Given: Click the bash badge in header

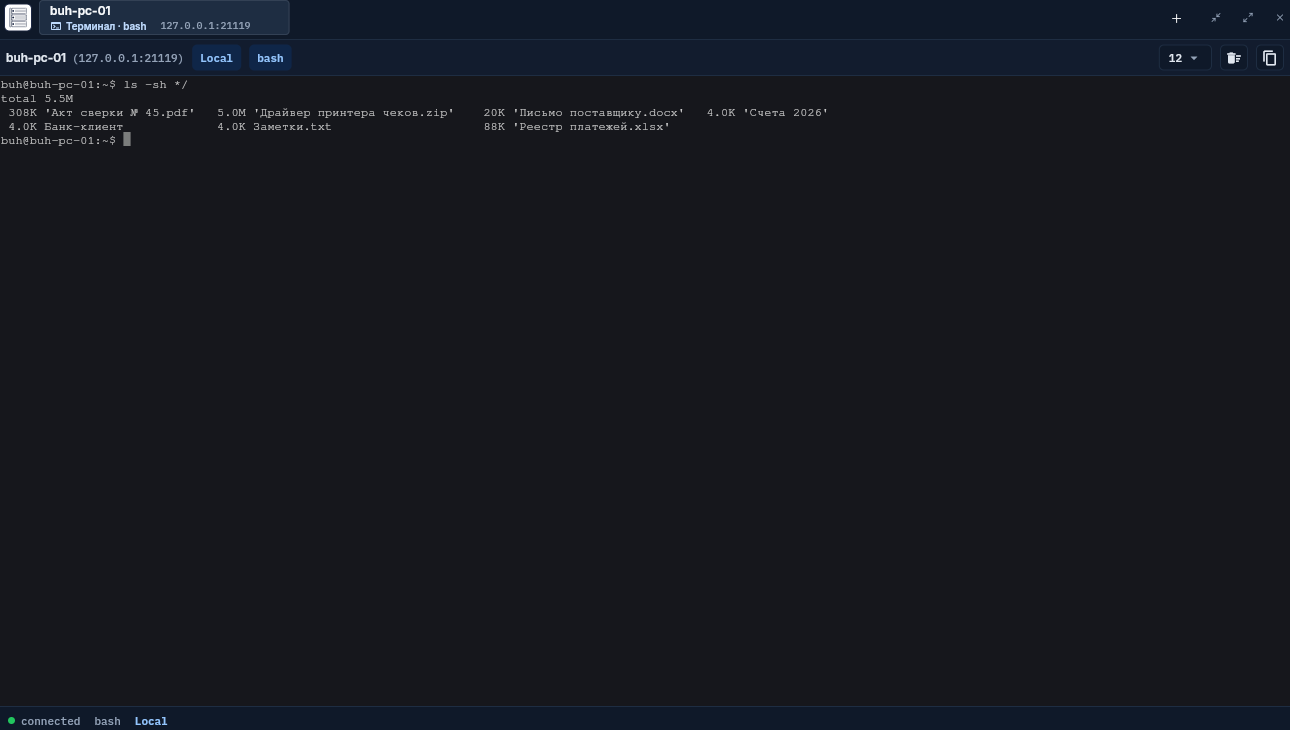Looking at the screenshot, I should click(270, 58).
